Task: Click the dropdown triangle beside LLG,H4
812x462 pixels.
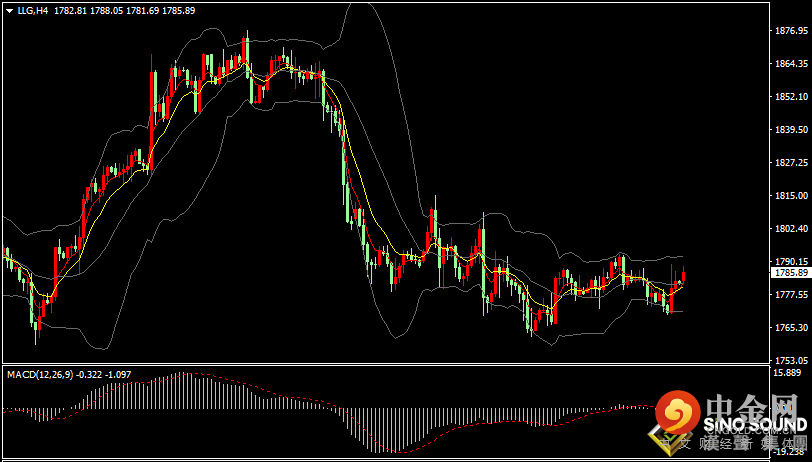Action: tap(9, 10)
